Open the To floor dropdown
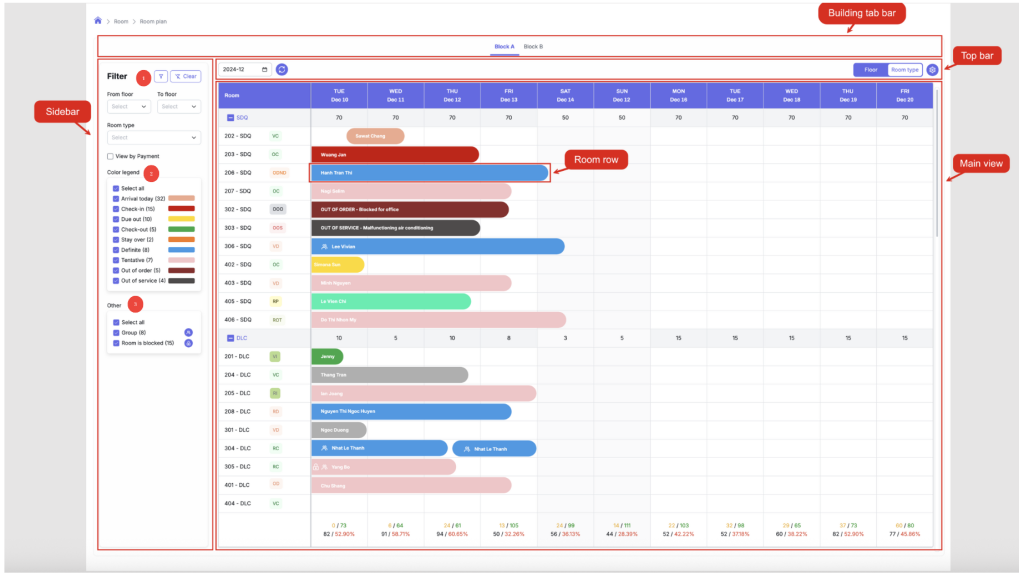1024x574 pixels. tap(179, 106)
